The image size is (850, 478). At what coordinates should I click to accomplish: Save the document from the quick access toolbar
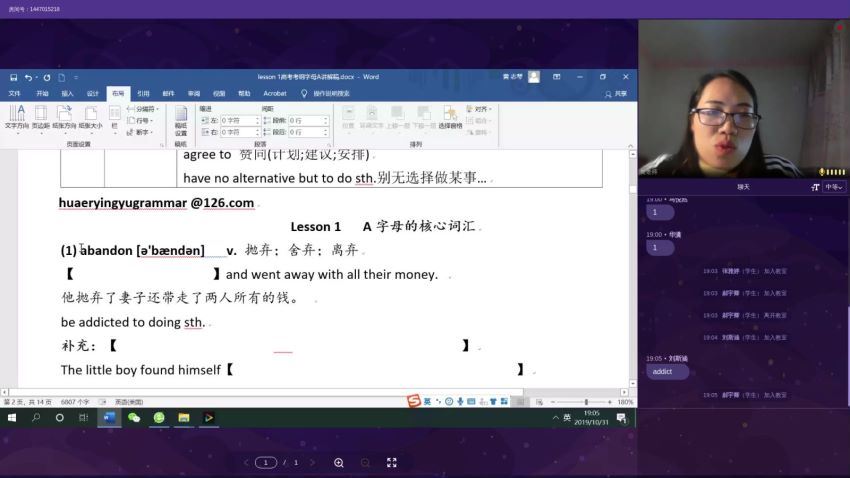tap(14, 77)
